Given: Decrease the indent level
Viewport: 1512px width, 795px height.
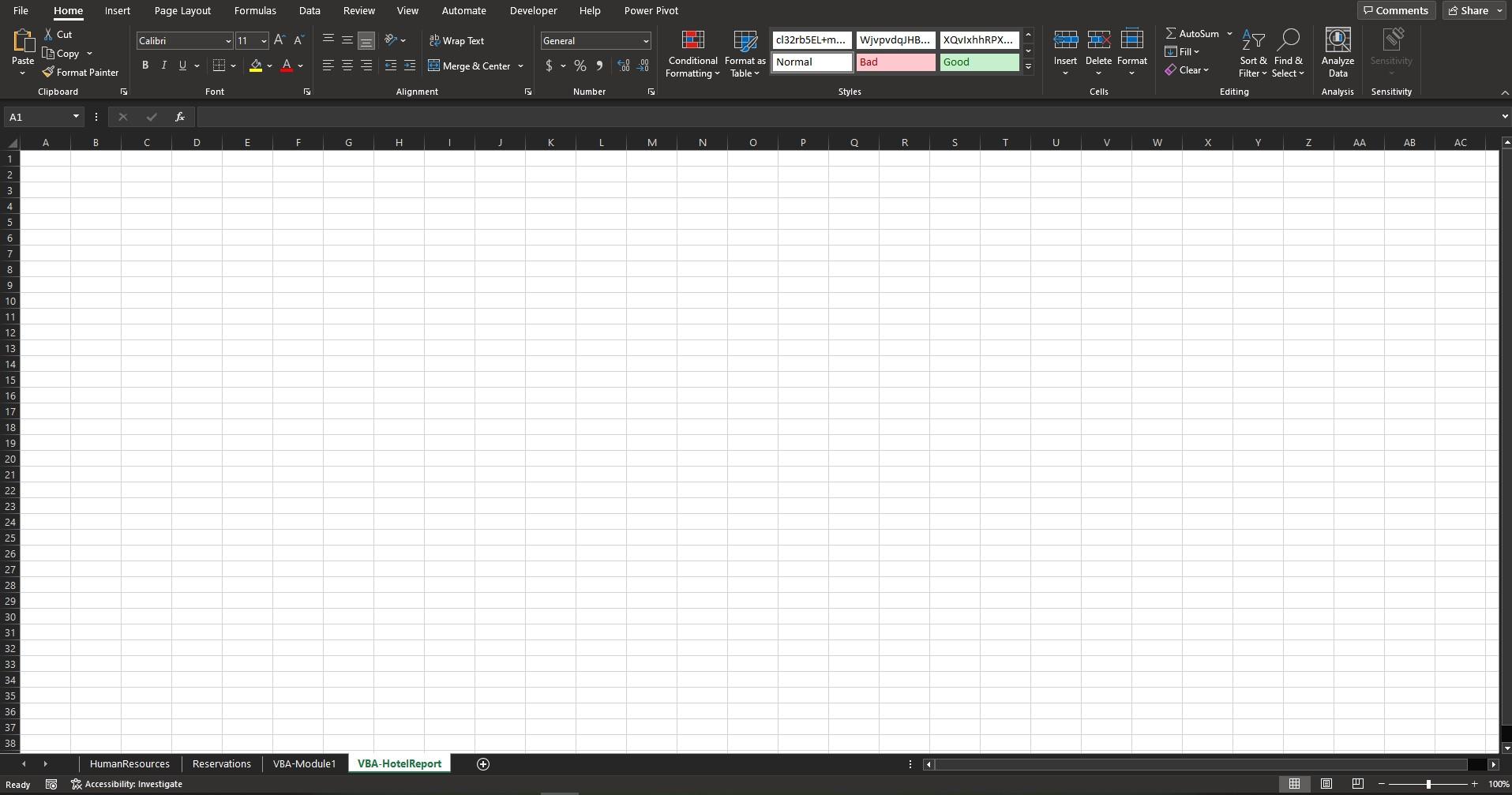Looking at the screenshot, I should [391, 66].
